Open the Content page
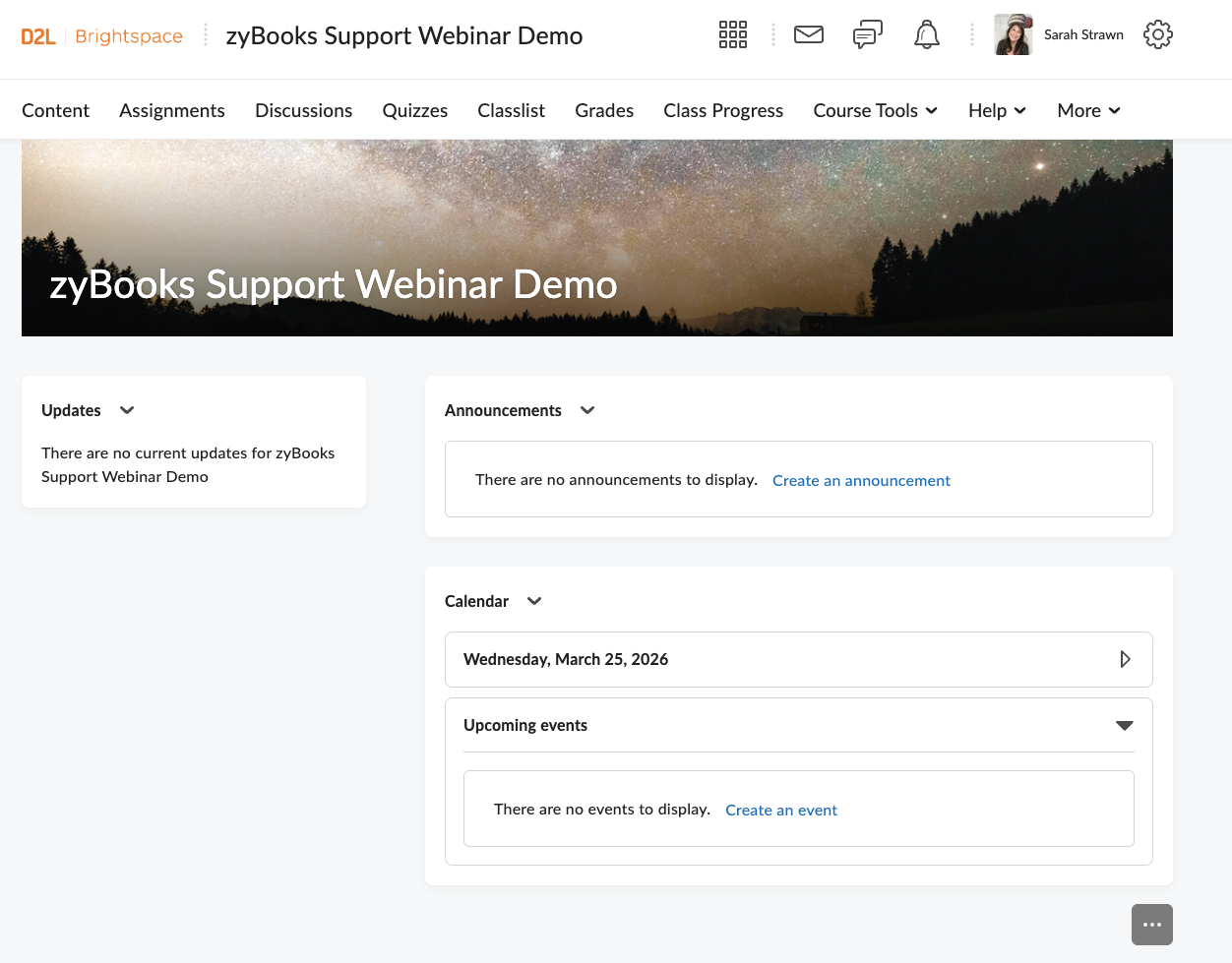Image resolution: width=1232 pixels, height=963 pixels. (56, 110)
